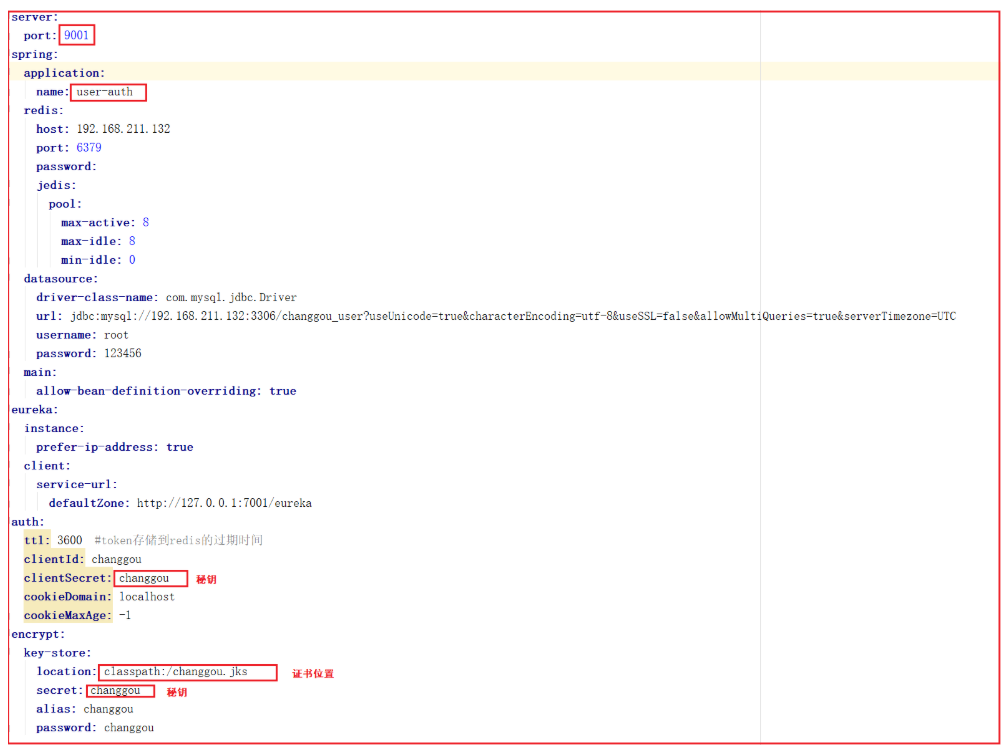
Task: Click the server port value 9001
Action: [76, 35]
